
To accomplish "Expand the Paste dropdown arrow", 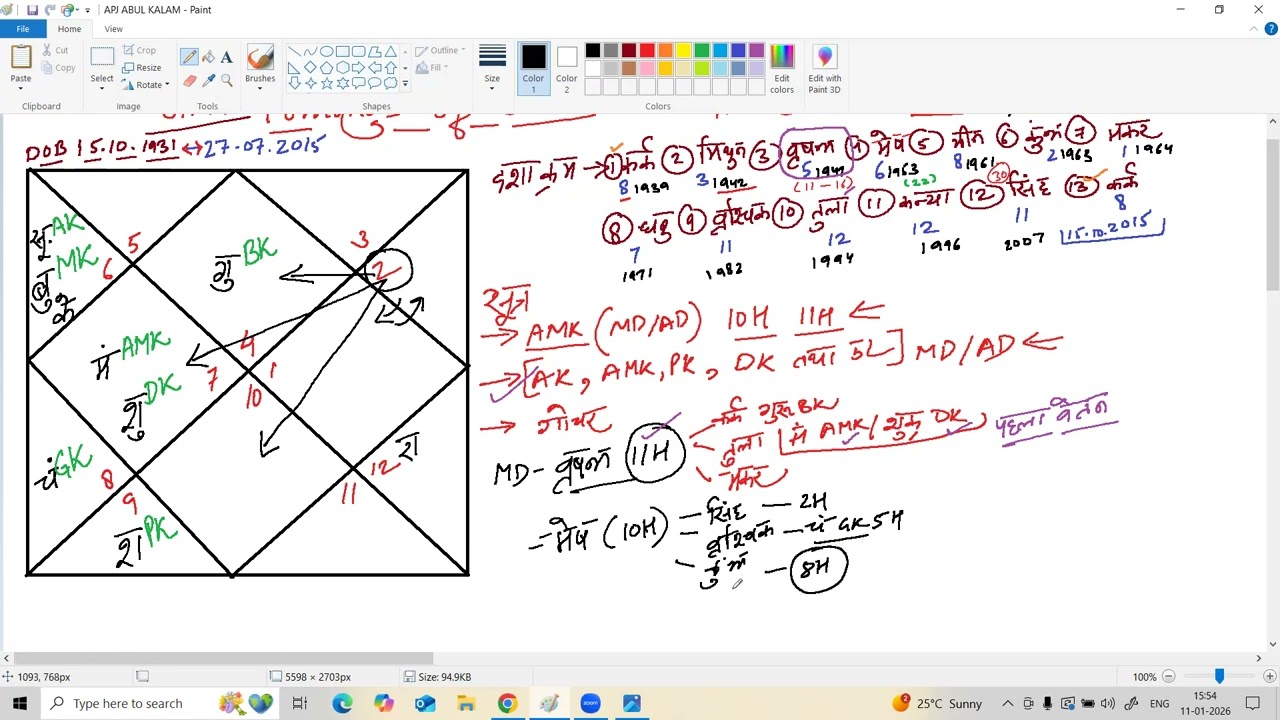I will click(x=20, y=88).
